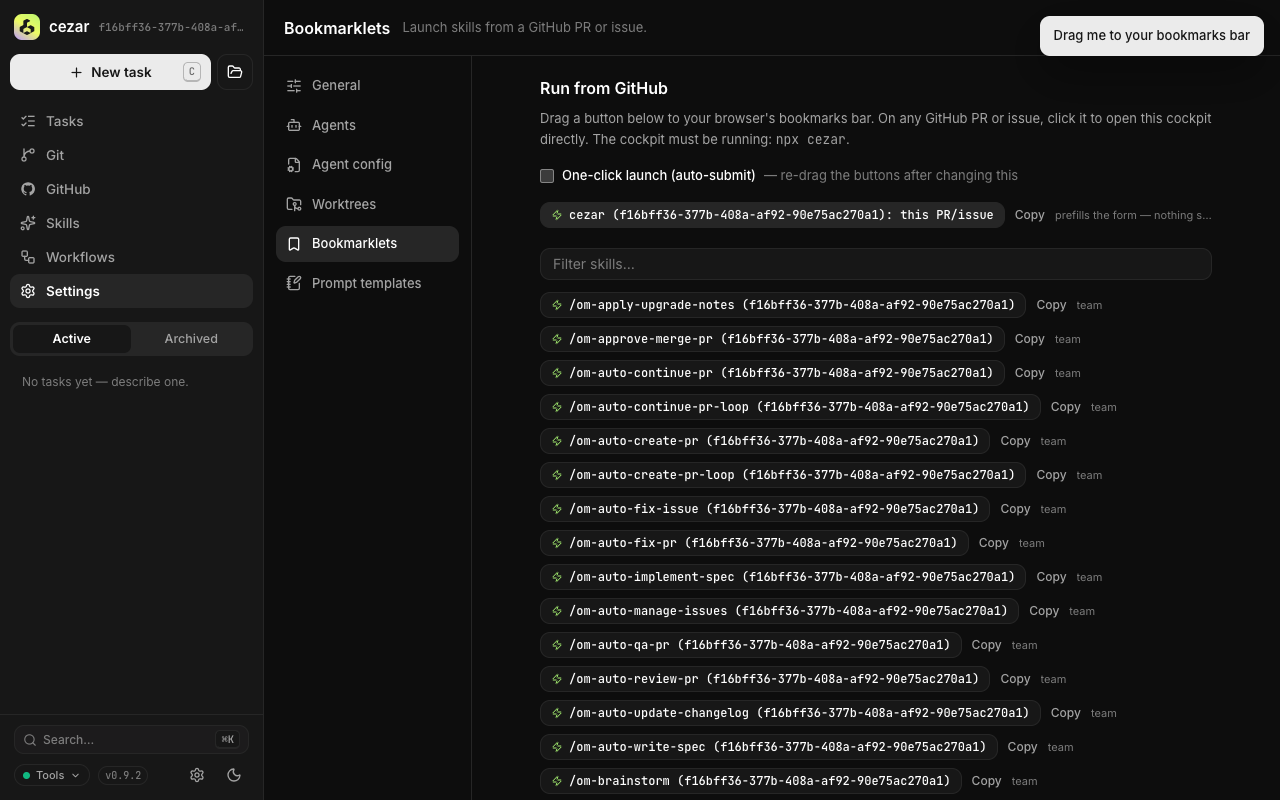This screenshot has width=1280, height=800.
Task: Click the /om-auto-implement-spec bookmarklet button
Action: point(783,577)
